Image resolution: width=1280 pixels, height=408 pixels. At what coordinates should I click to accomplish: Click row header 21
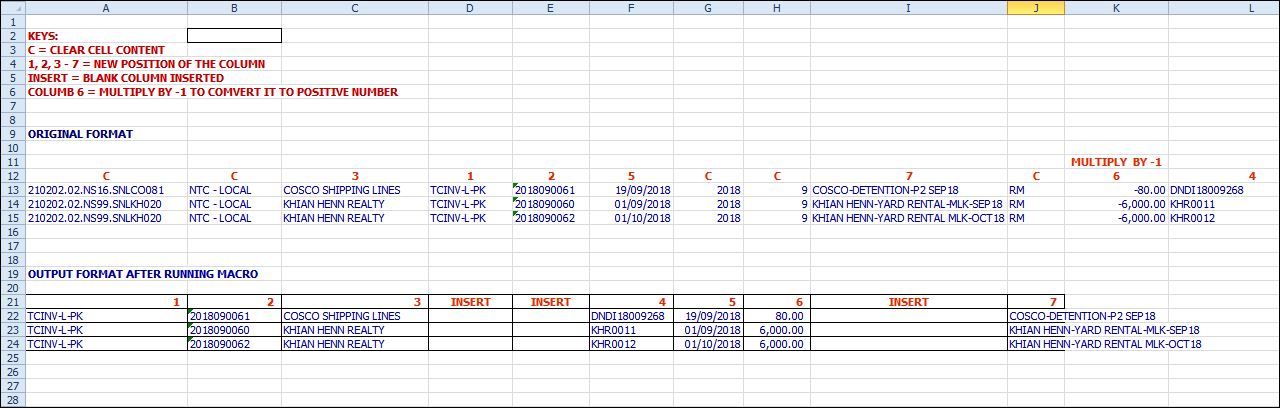point(12,302)
